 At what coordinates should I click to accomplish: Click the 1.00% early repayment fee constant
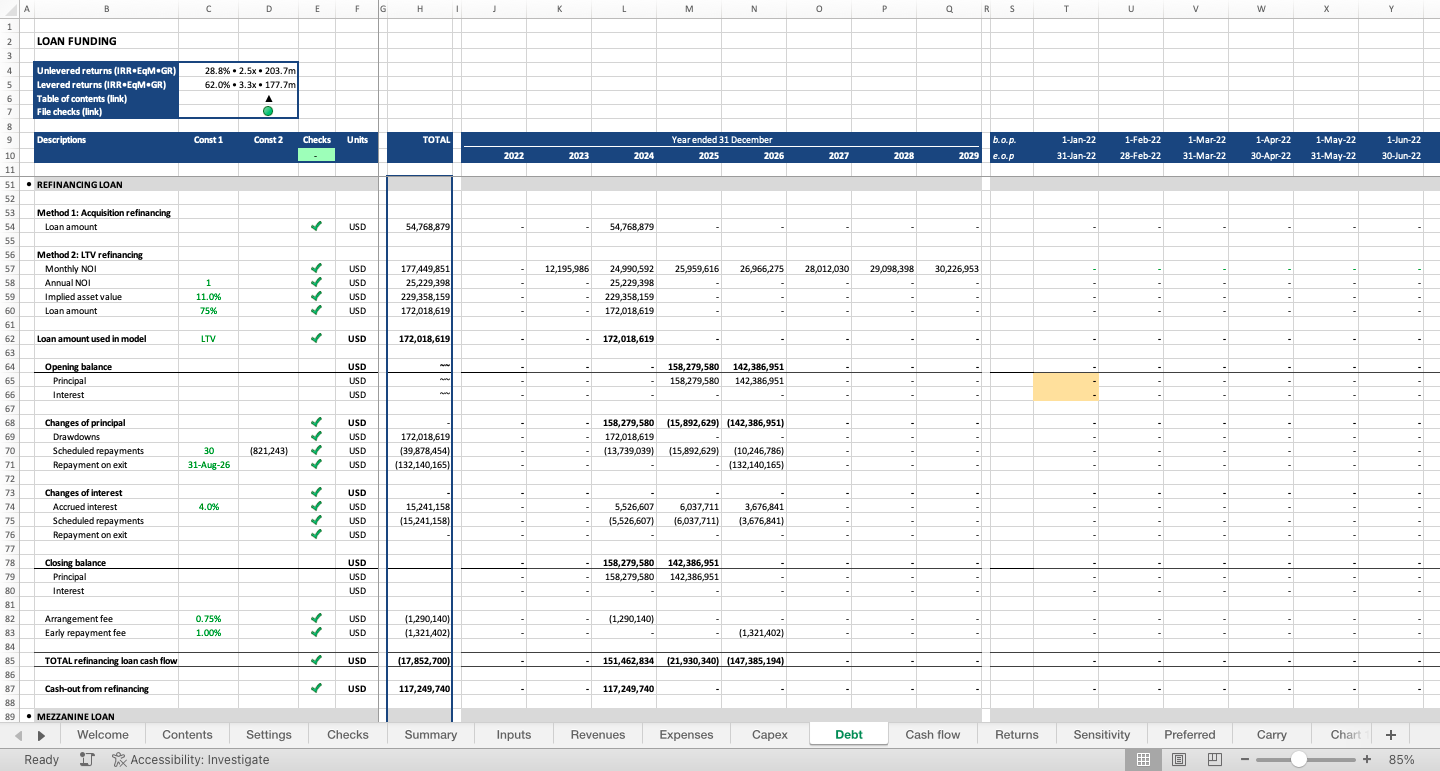click(x=208, y=633)
